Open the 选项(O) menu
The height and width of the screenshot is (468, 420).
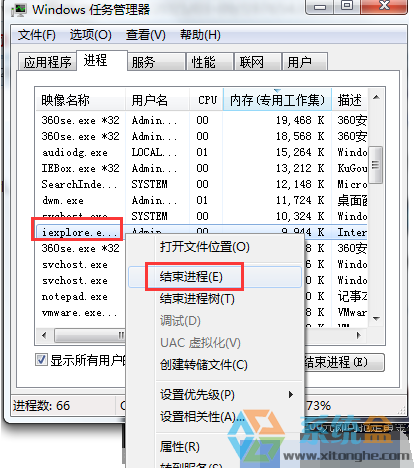pyautogui.click(x=90, y=35)
